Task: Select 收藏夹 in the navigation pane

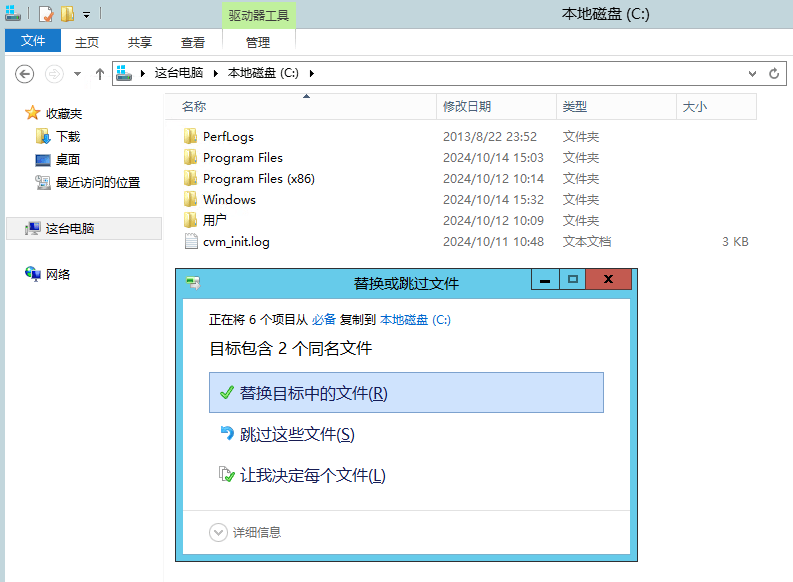Action: [x=64, y=113]
